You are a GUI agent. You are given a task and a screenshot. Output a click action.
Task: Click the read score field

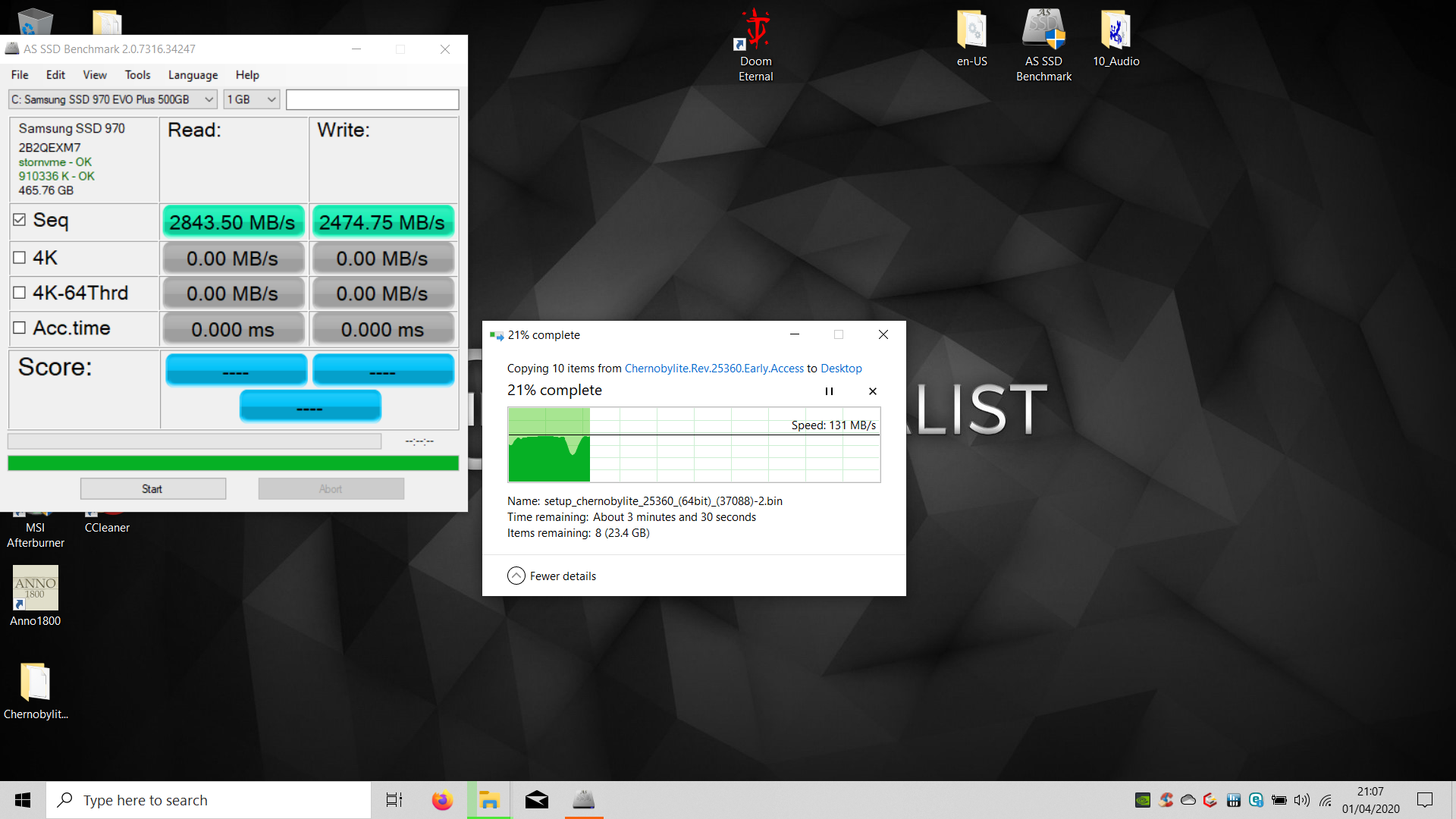tap(236, 370)
